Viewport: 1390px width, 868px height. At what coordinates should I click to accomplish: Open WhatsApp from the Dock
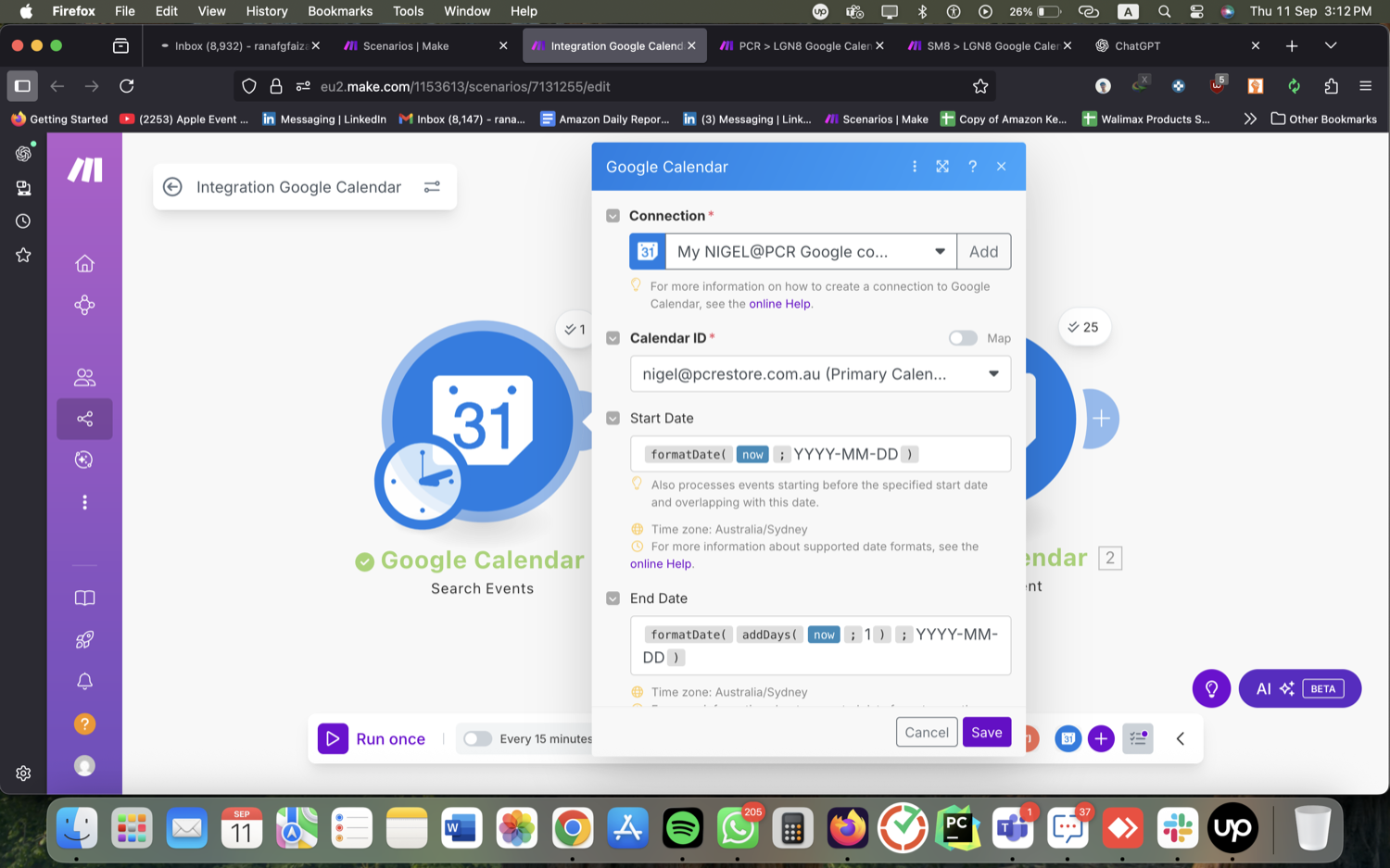[738, 828]
